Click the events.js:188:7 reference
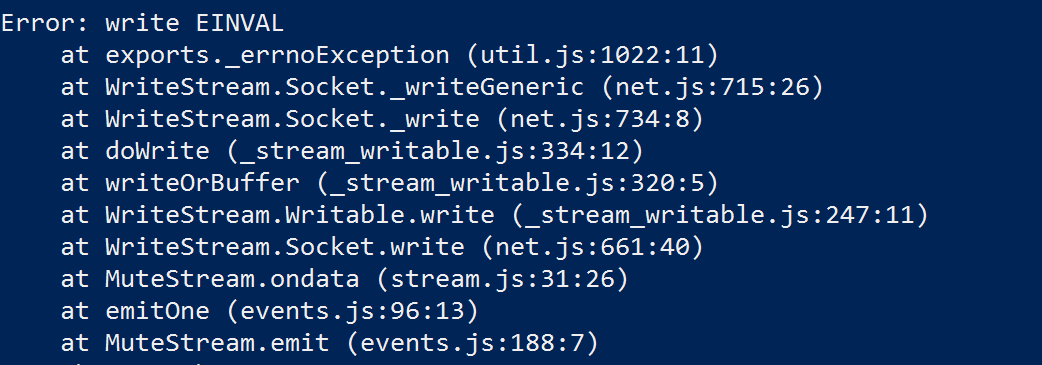Viewport: 1042px width, 365px height. [x=472, y=344]
